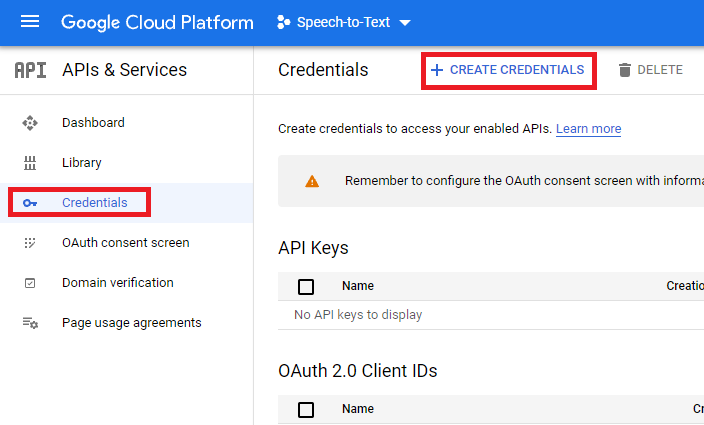Click the Dashboard icon in sidebar

pos(30,123)
